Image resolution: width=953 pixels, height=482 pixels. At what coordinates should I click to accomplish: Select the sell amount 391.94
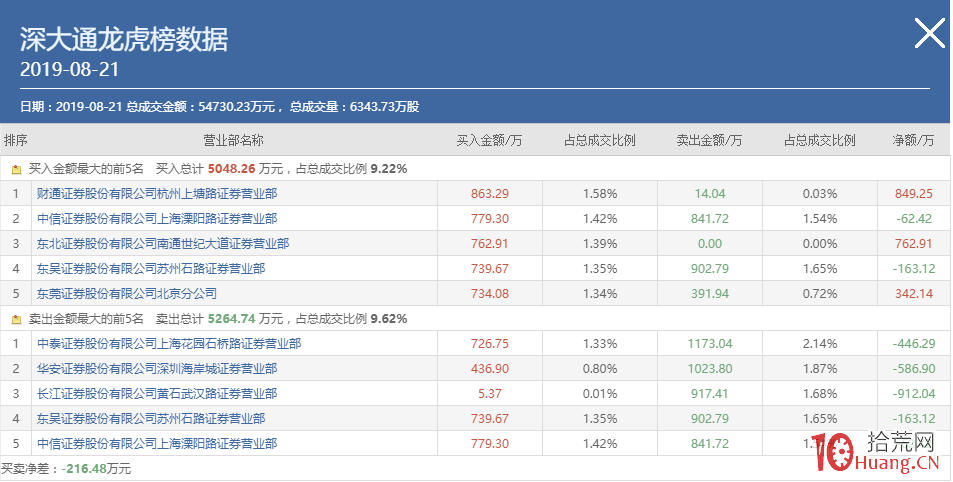coord(710,294)
